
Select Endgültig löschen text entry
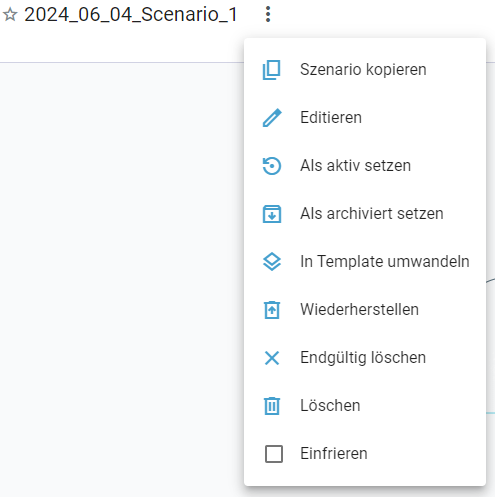pos(363,358)
